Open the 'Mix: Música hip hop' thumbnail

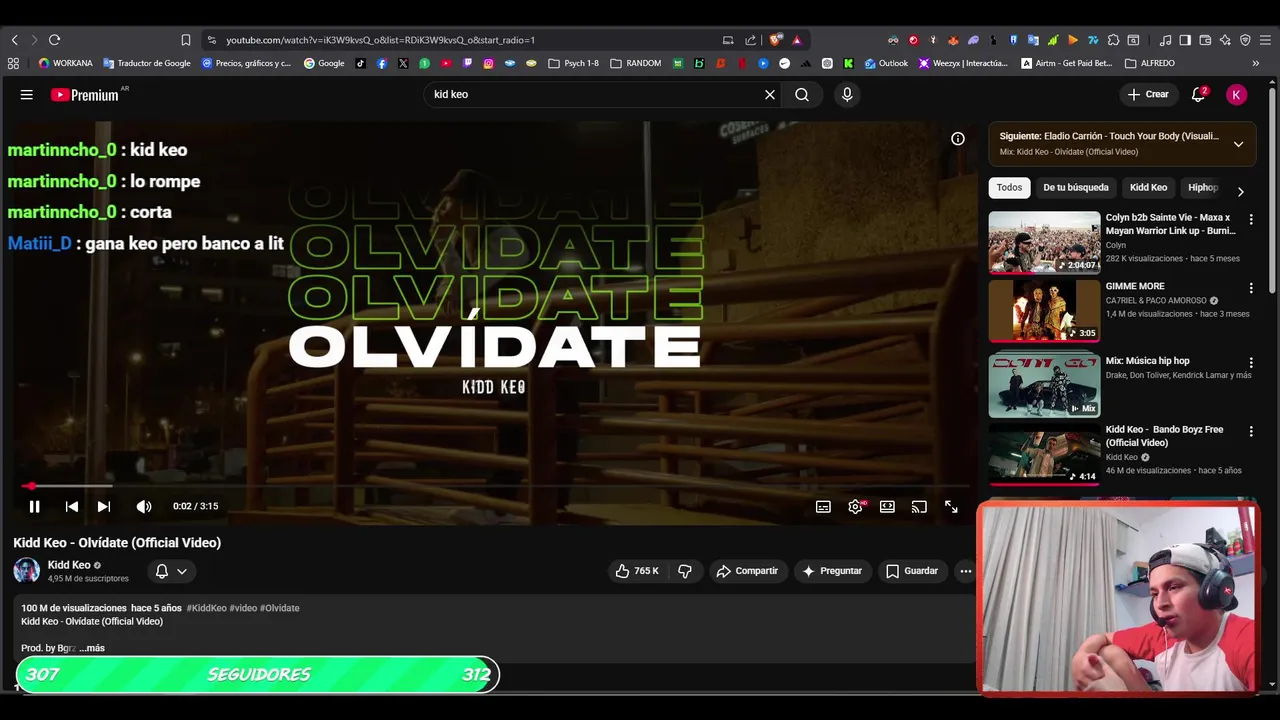[x=1044, y=385]
